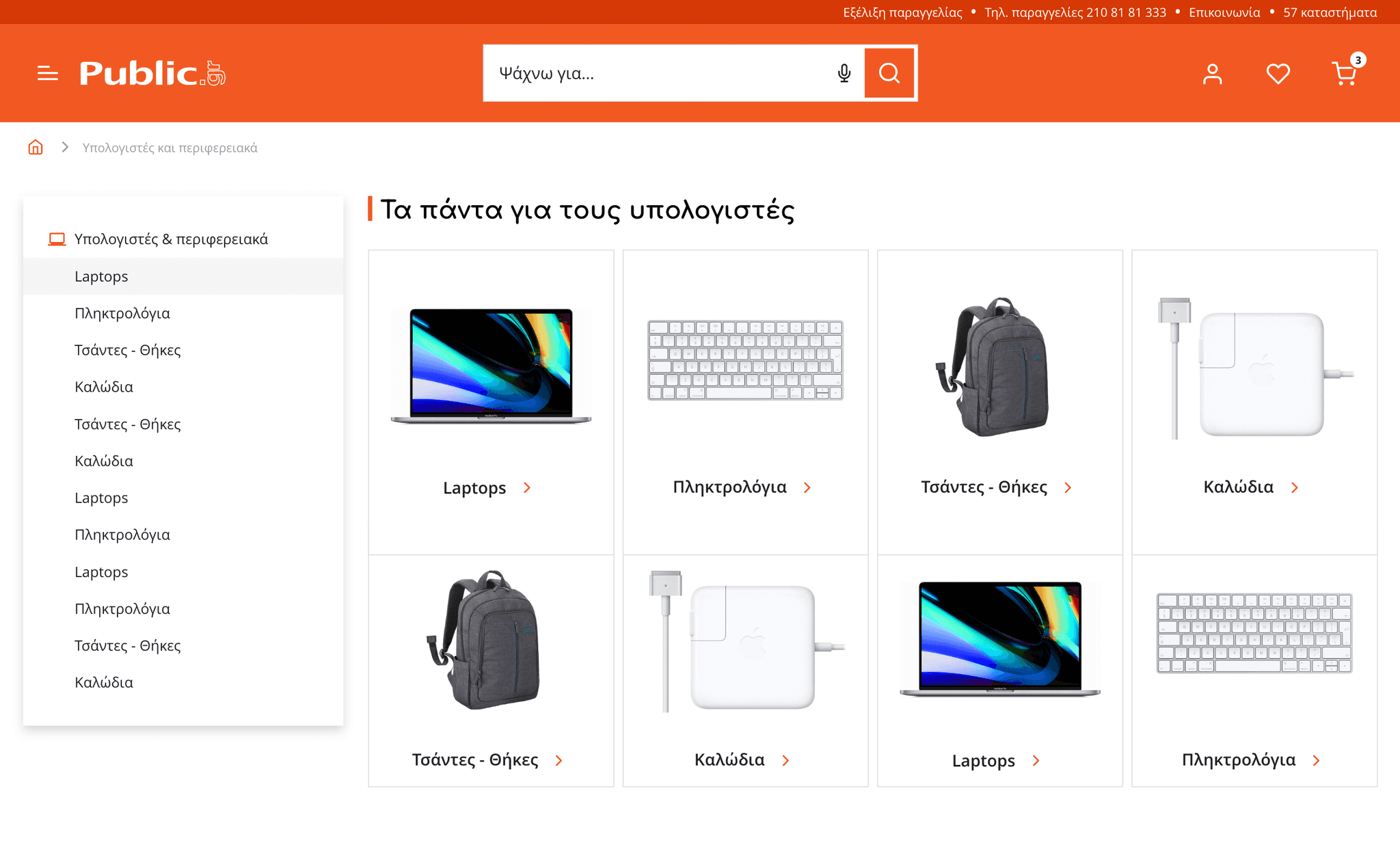1400x851 pixels.
Task: Select highlighted Laptops item in sidebar
Action: [x=101, y=276]
